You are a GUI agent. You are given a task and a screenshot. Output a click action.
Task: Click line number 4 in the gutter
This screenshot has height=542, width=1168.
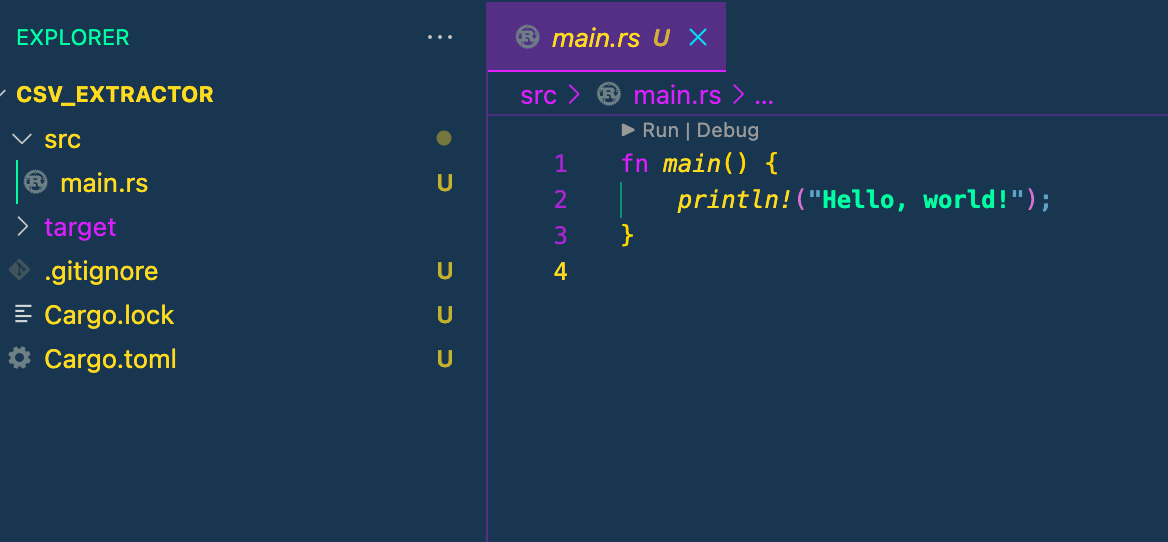point(560,271)
